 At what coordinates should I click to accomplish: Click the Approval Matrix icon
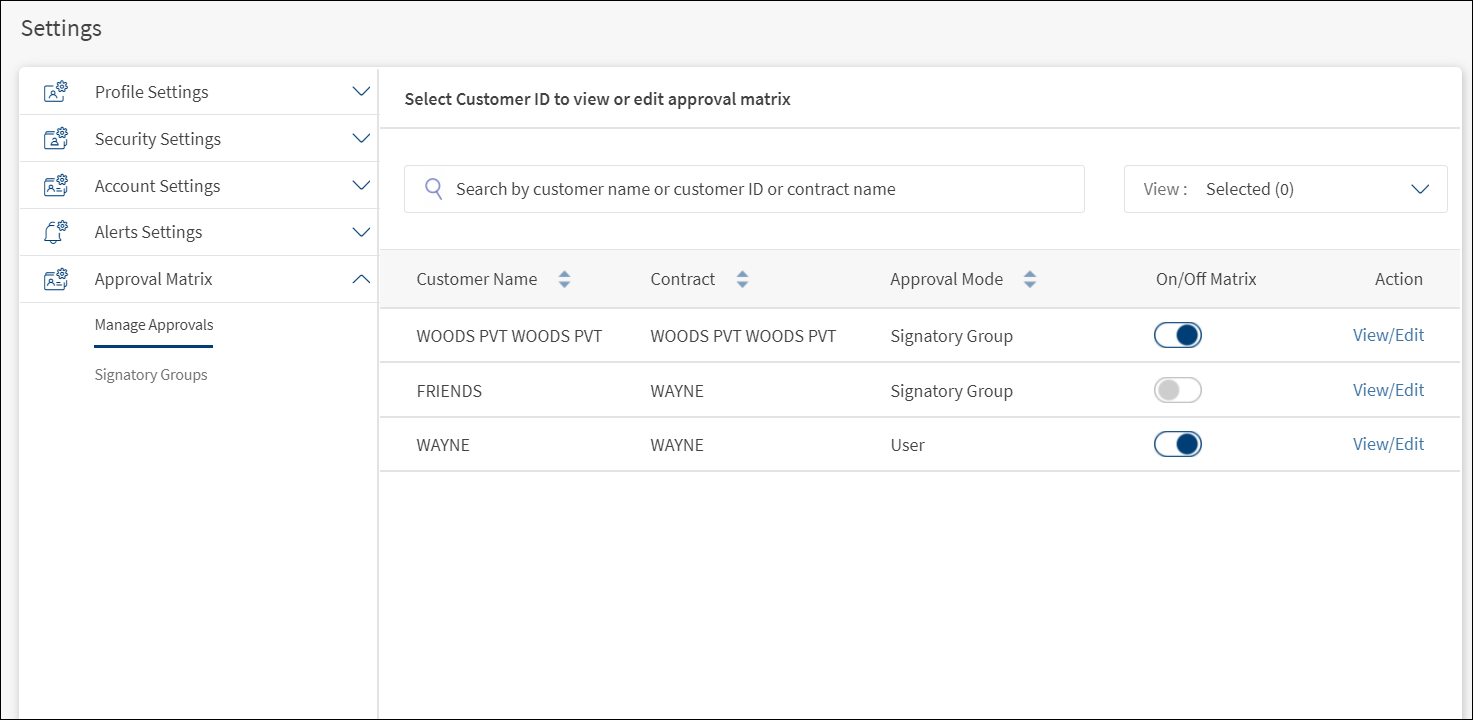tap(56, 279)
